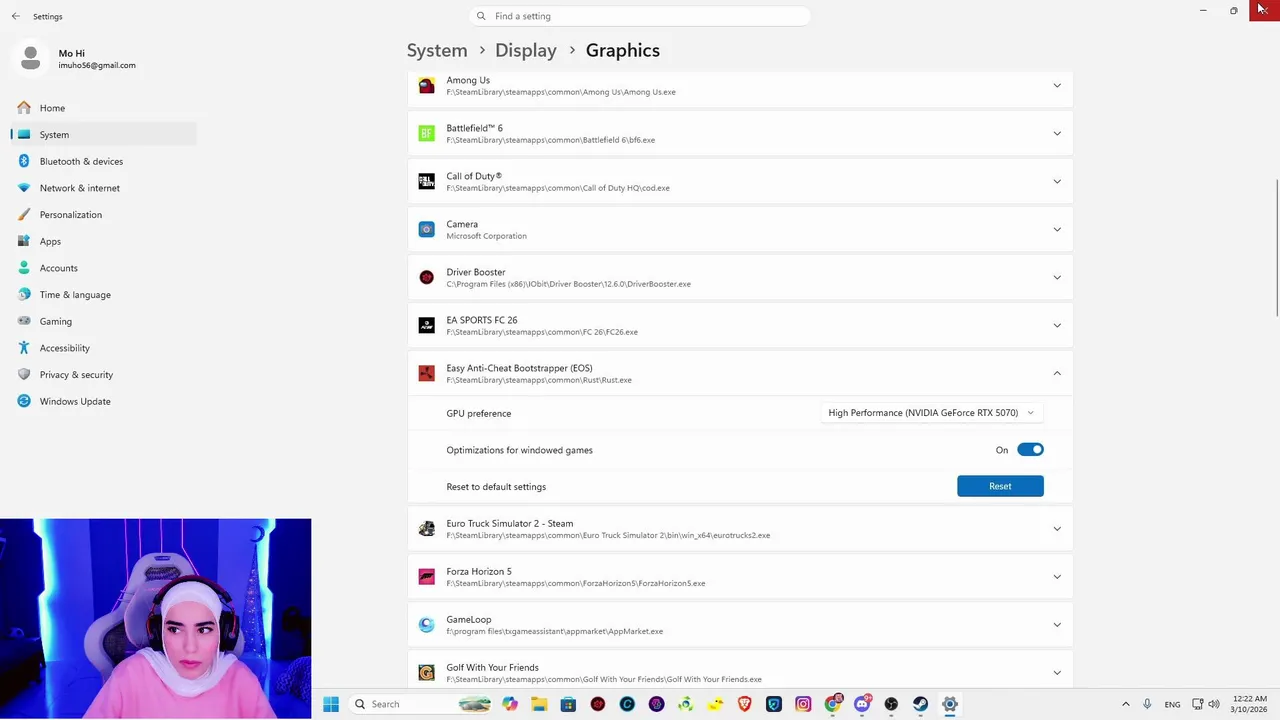Click the microphone tray icon
Image resolution: width=1280 pixels, height=720 pixels.
click(1147, 704)
